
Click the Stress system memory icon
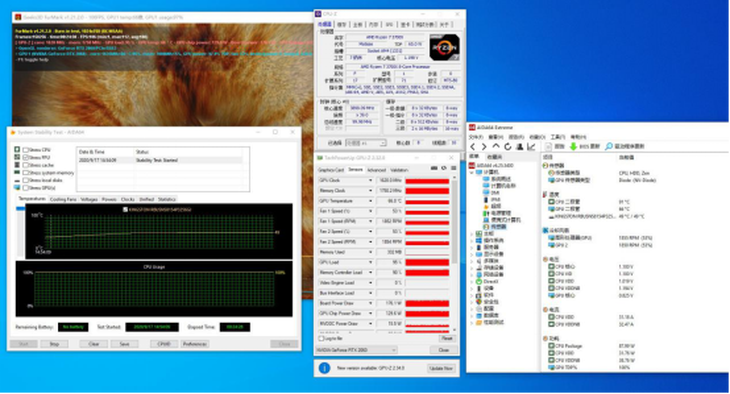(17, 173)
